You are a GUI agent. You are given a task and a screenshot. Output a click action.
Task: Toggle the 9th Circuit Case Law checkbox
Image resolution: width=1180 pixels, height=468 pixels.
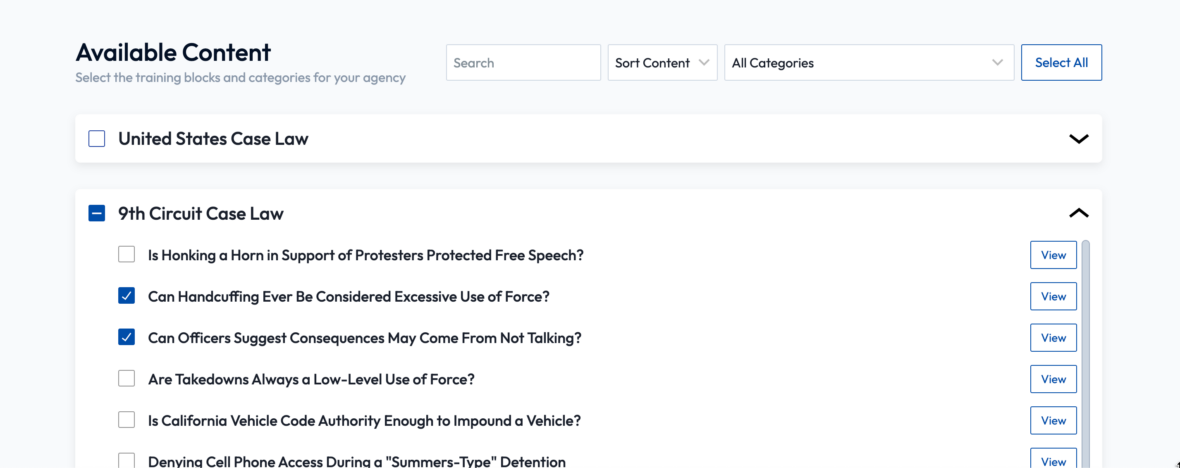97,213
